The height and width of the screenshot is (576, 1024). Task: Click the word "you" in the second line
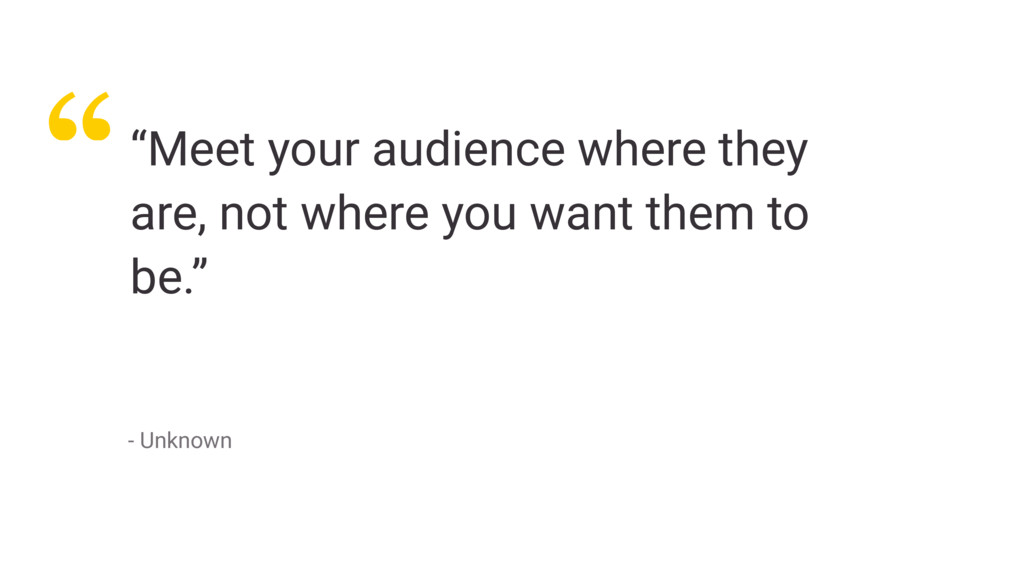(480, 217)
